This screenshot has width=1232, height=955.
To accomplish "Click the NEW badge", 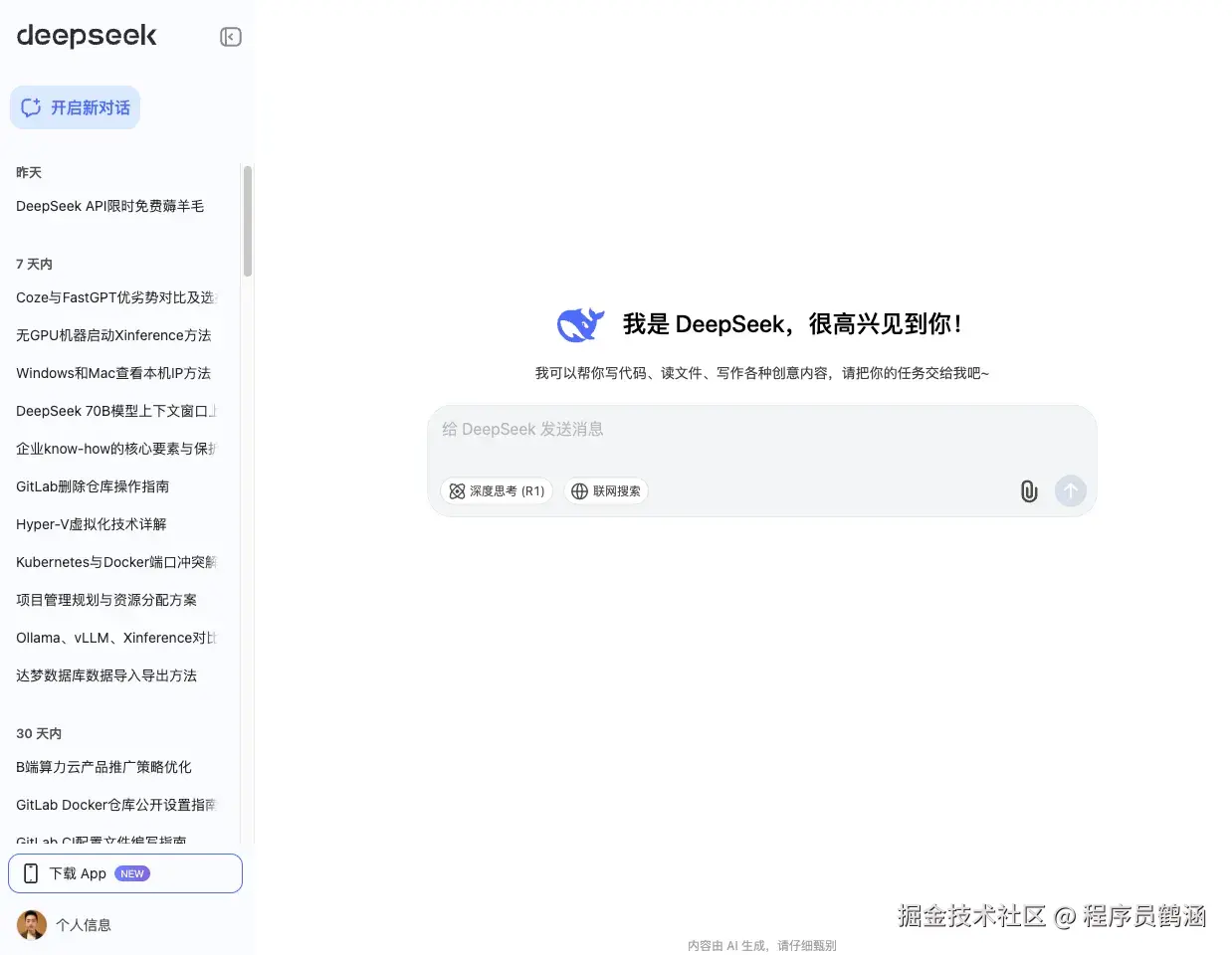I will [x=132, y=873].
